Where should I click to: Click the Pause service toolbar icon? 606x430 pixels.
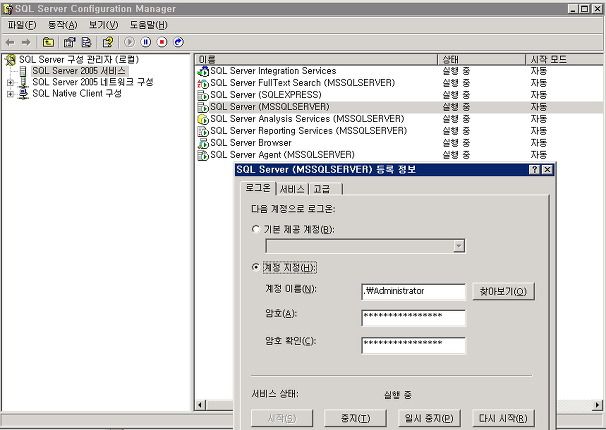point(146,42)
